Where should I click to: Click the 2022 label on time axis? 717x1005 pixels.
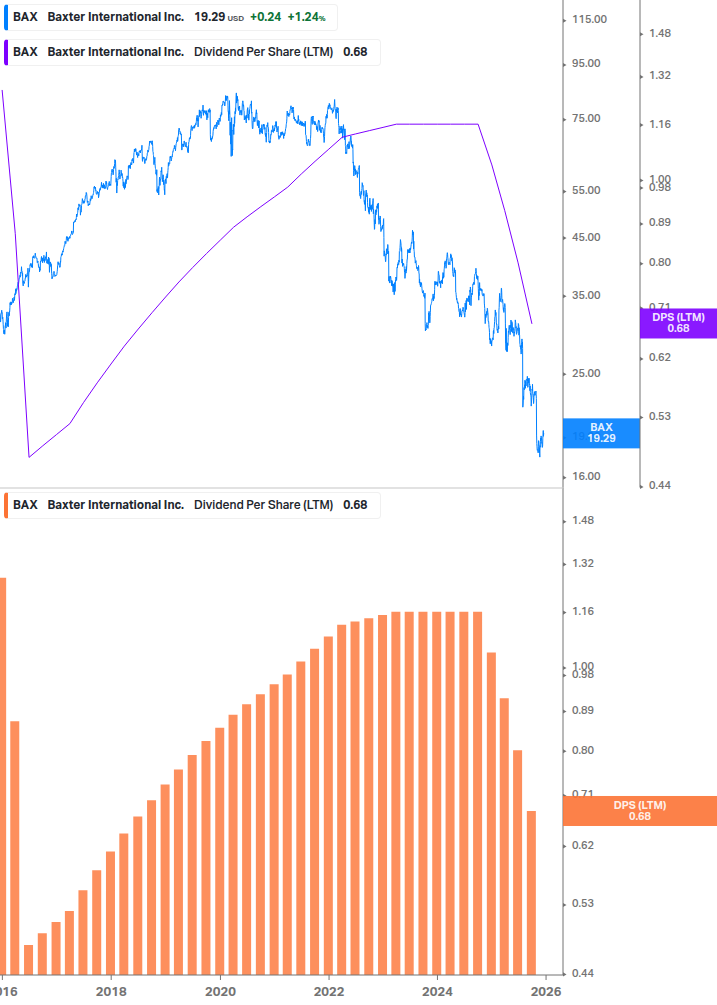[x=329, y=992]
